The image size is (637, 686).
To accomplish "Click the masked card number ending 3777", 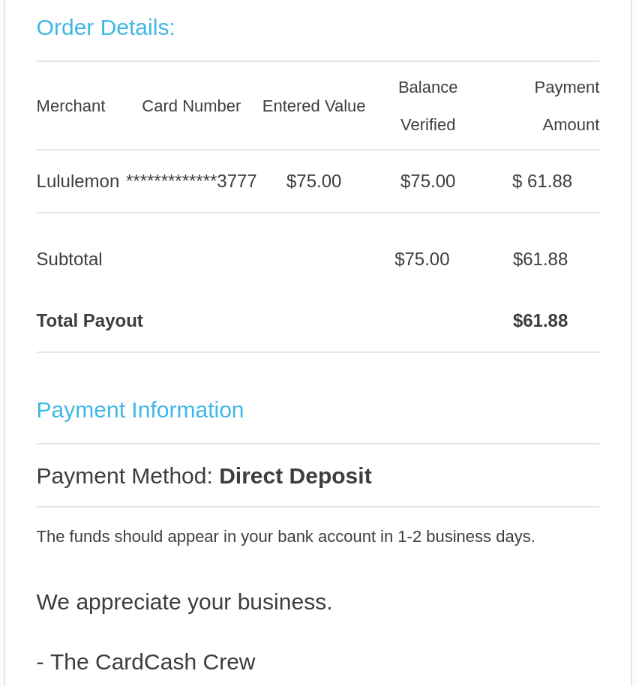I will (x=191, y=181).
